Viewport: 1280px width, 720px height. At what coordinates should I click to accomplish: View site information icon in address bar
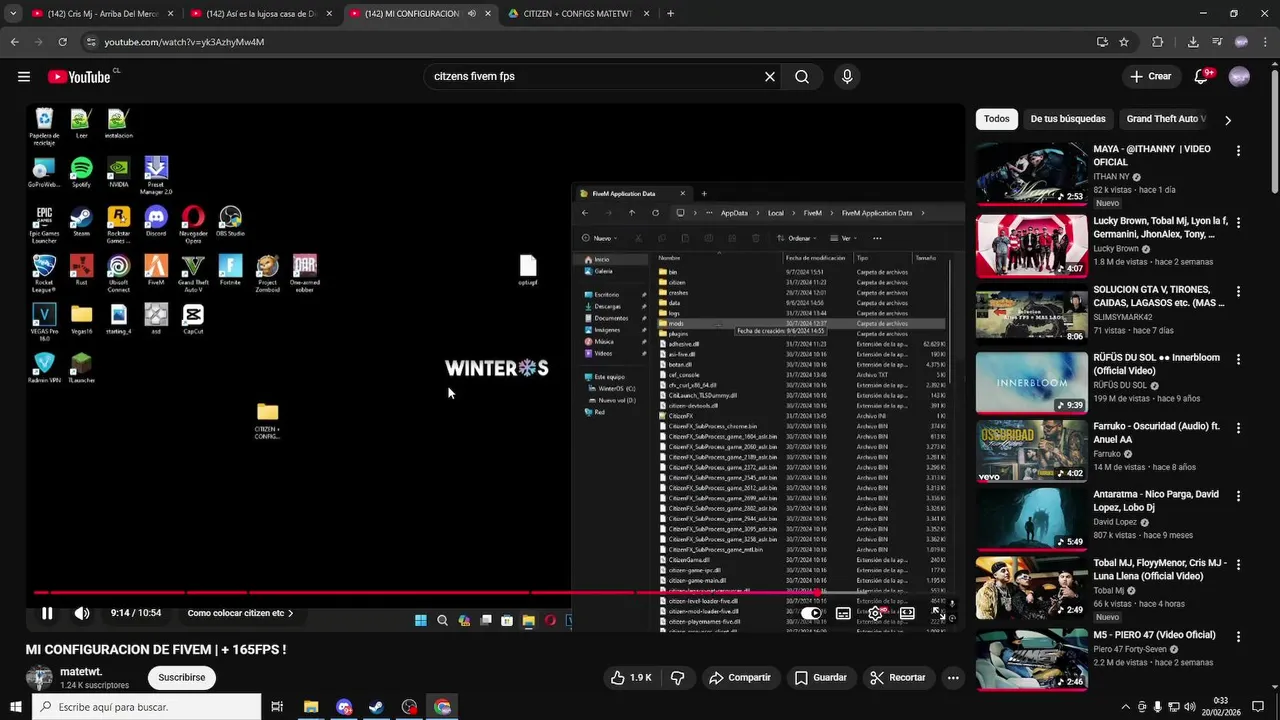point(91,42)
